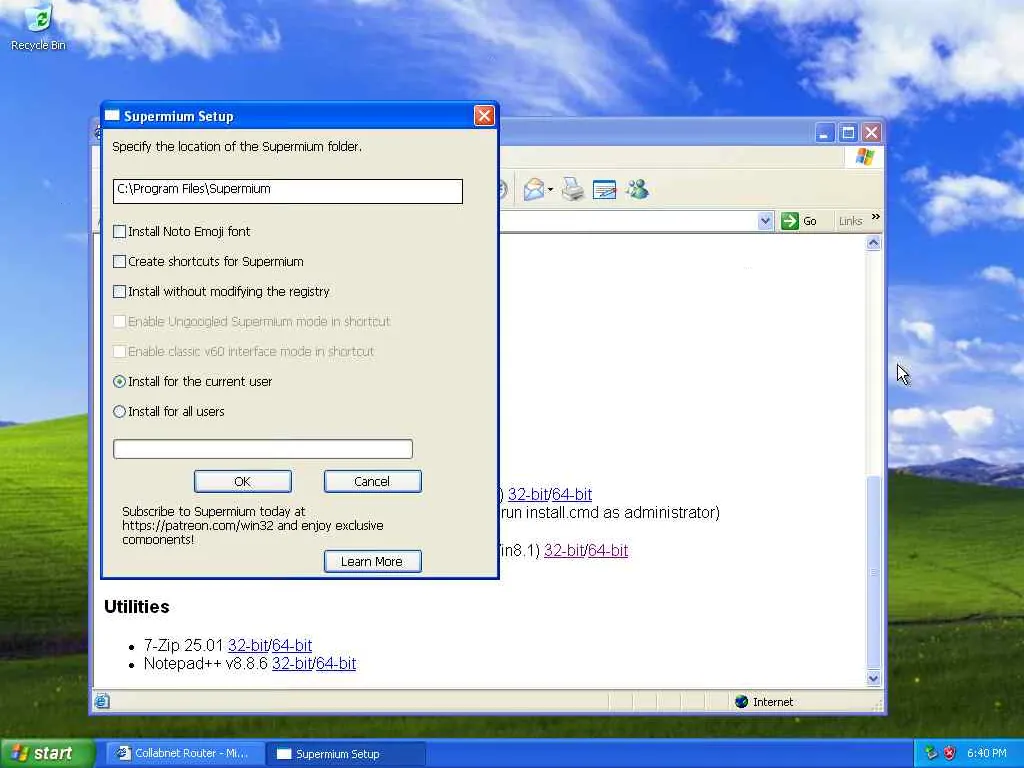
Task: Open the address bar dropdown arrow
Action: click(765, 221)
